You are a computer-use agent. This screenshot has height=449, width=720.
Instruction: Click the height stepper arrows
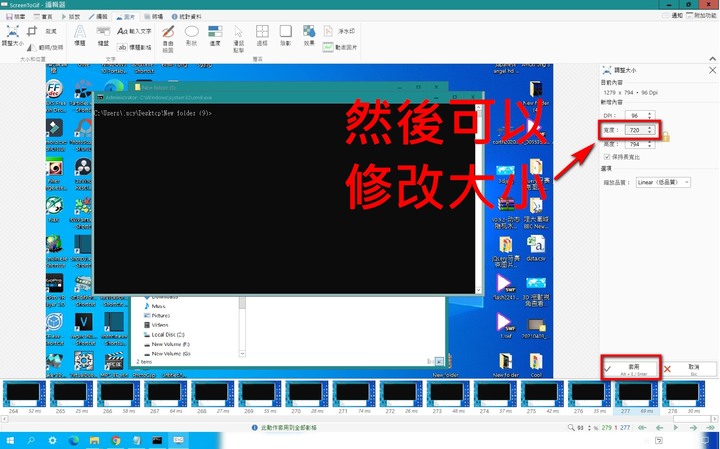click(x=649, y=144)
